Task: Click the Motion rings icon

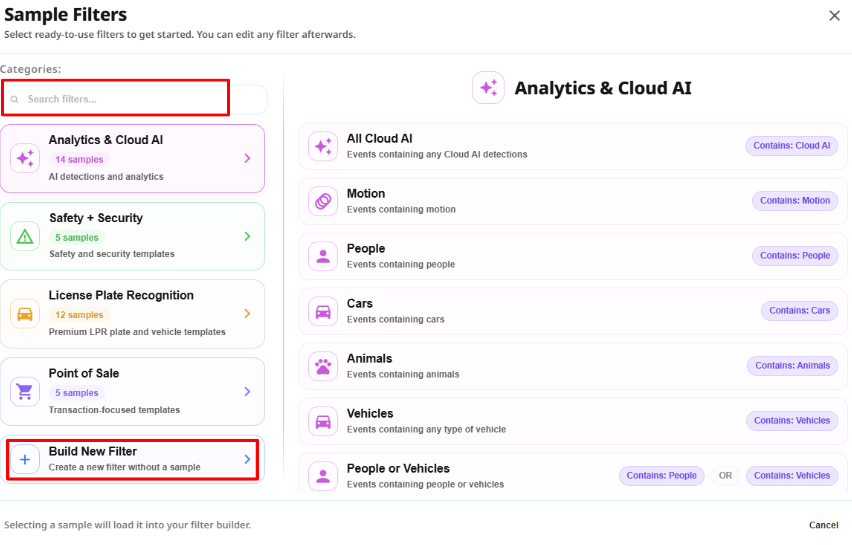Action: (x=323, y=201)
